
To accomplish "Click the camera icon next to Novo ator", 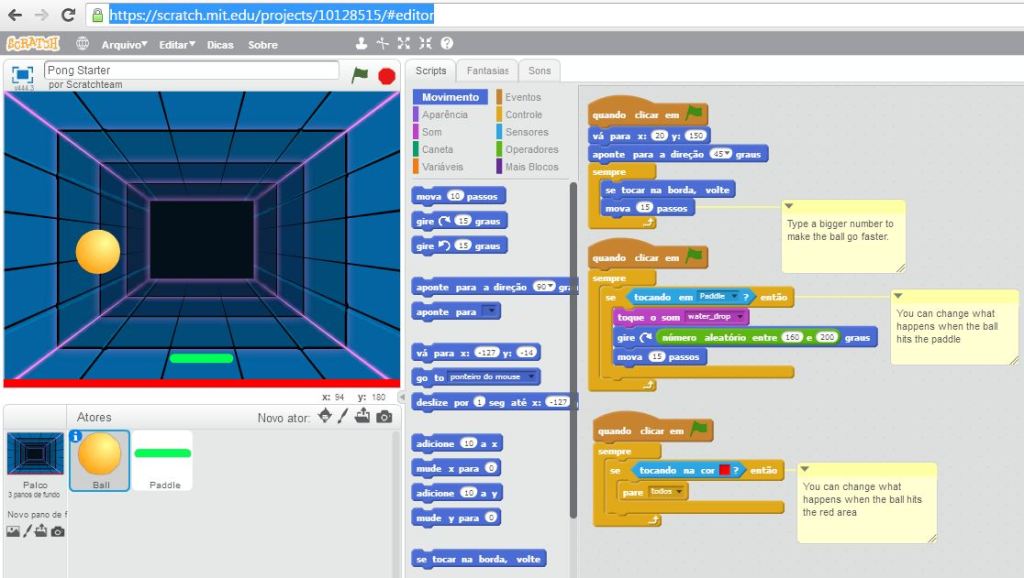I will (383, 417).
